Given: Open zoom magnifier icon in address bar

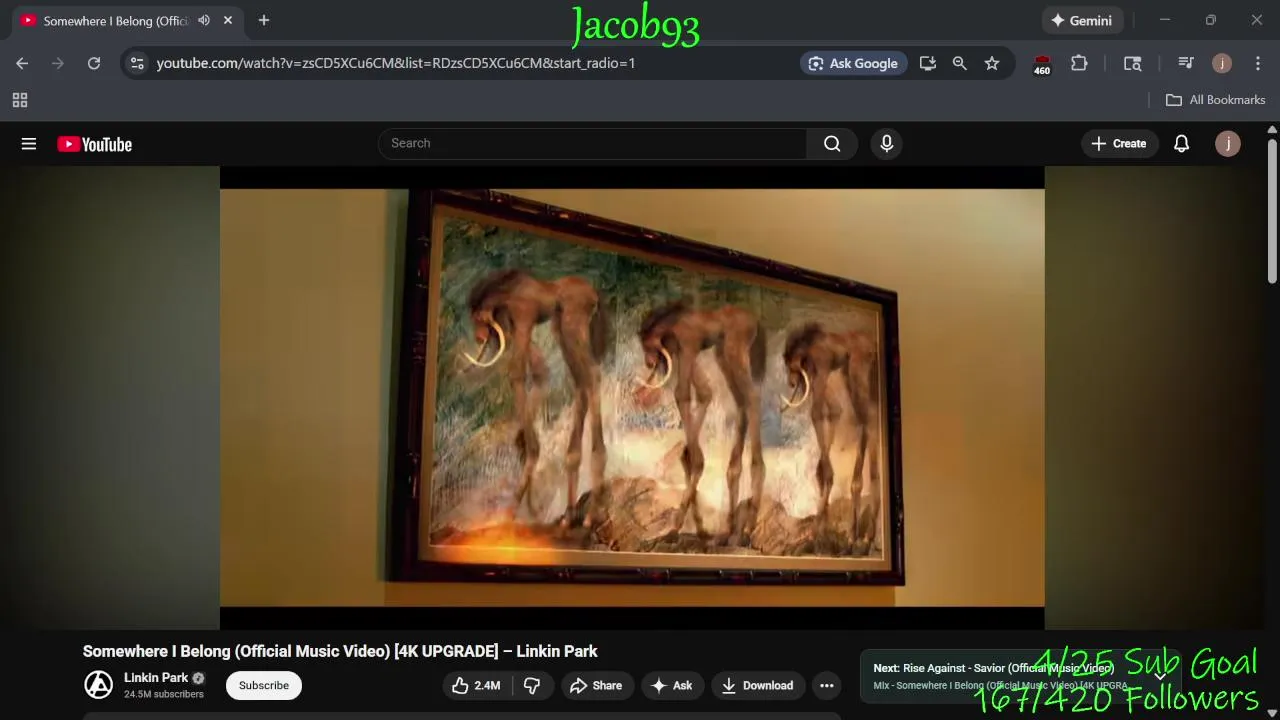Looking at the screenshot, I should pyautogui.click(x=960, y=63).
